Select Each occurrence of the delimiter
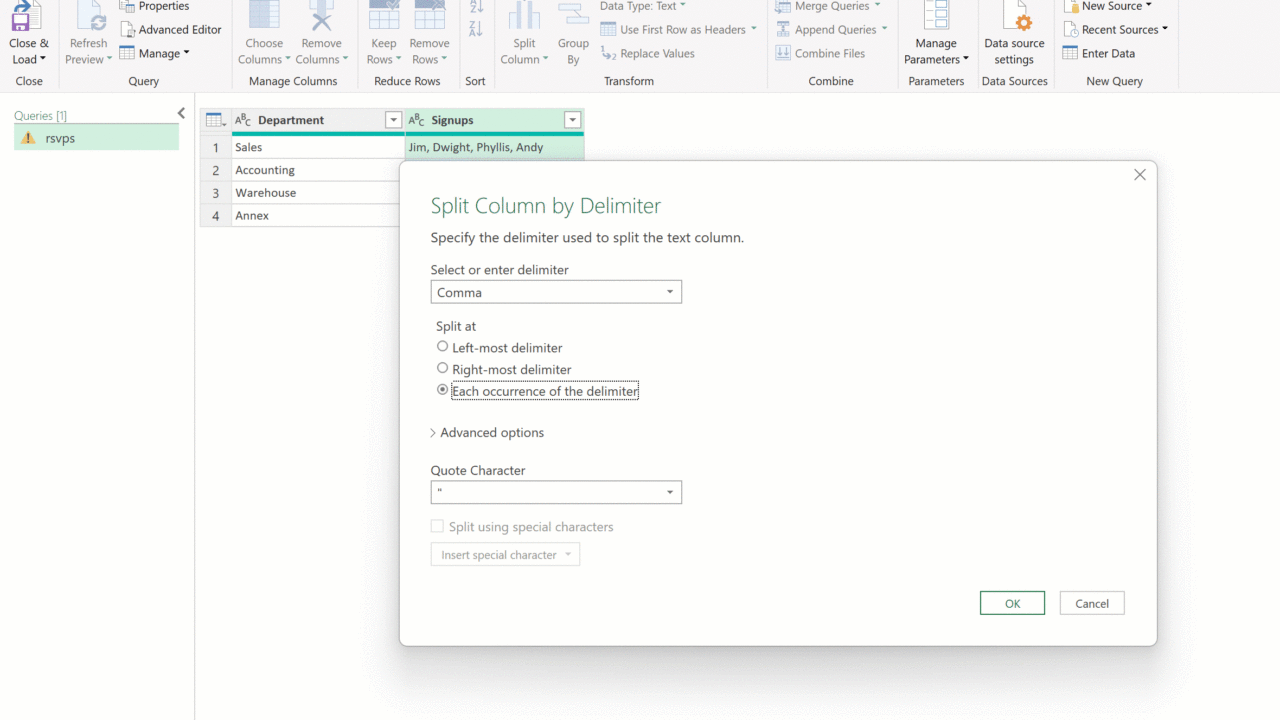This screenshot has width=1280, height=720. coord(443,391)
